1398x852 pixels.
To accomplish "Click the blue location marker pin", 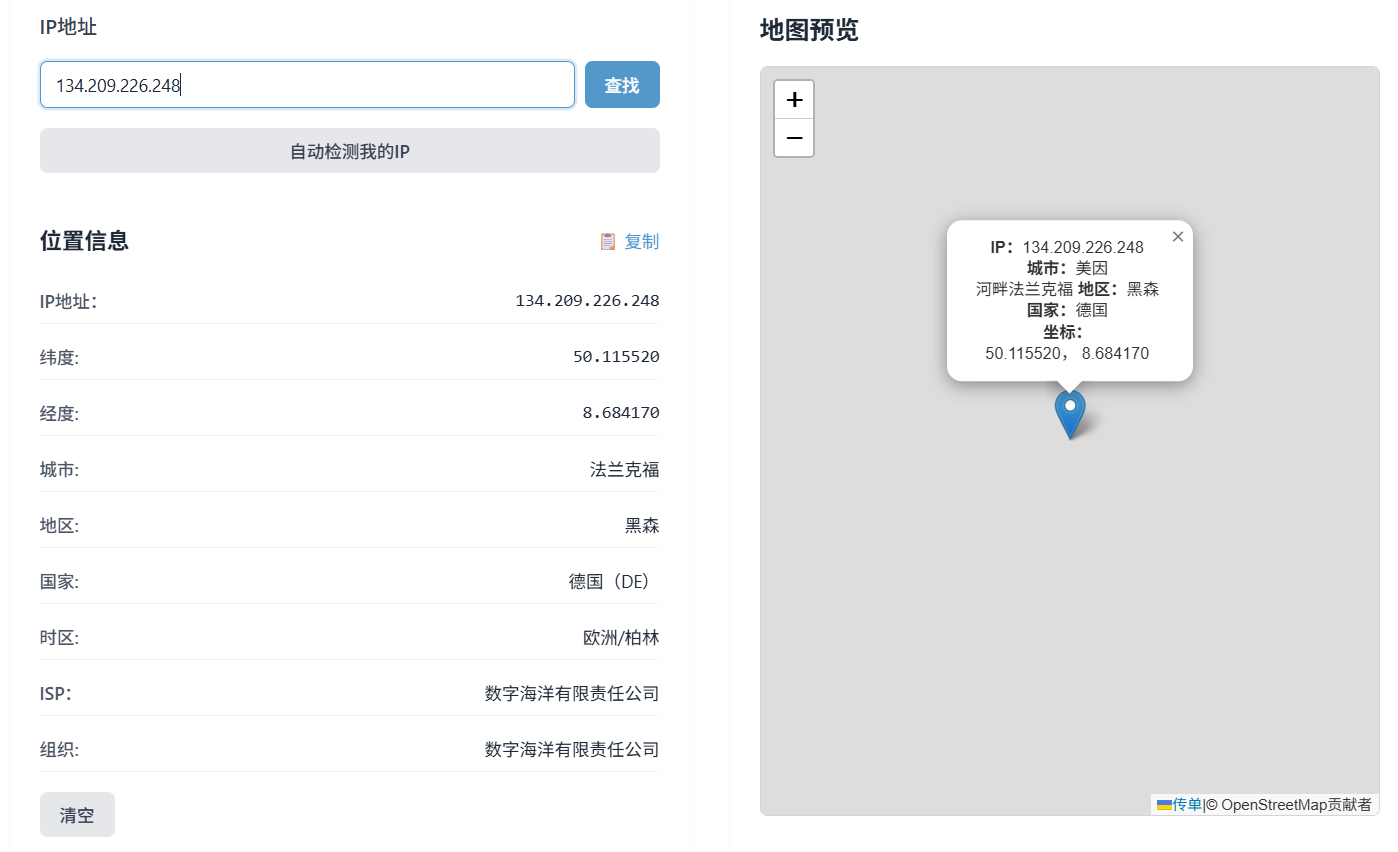I will (1070, 414).
